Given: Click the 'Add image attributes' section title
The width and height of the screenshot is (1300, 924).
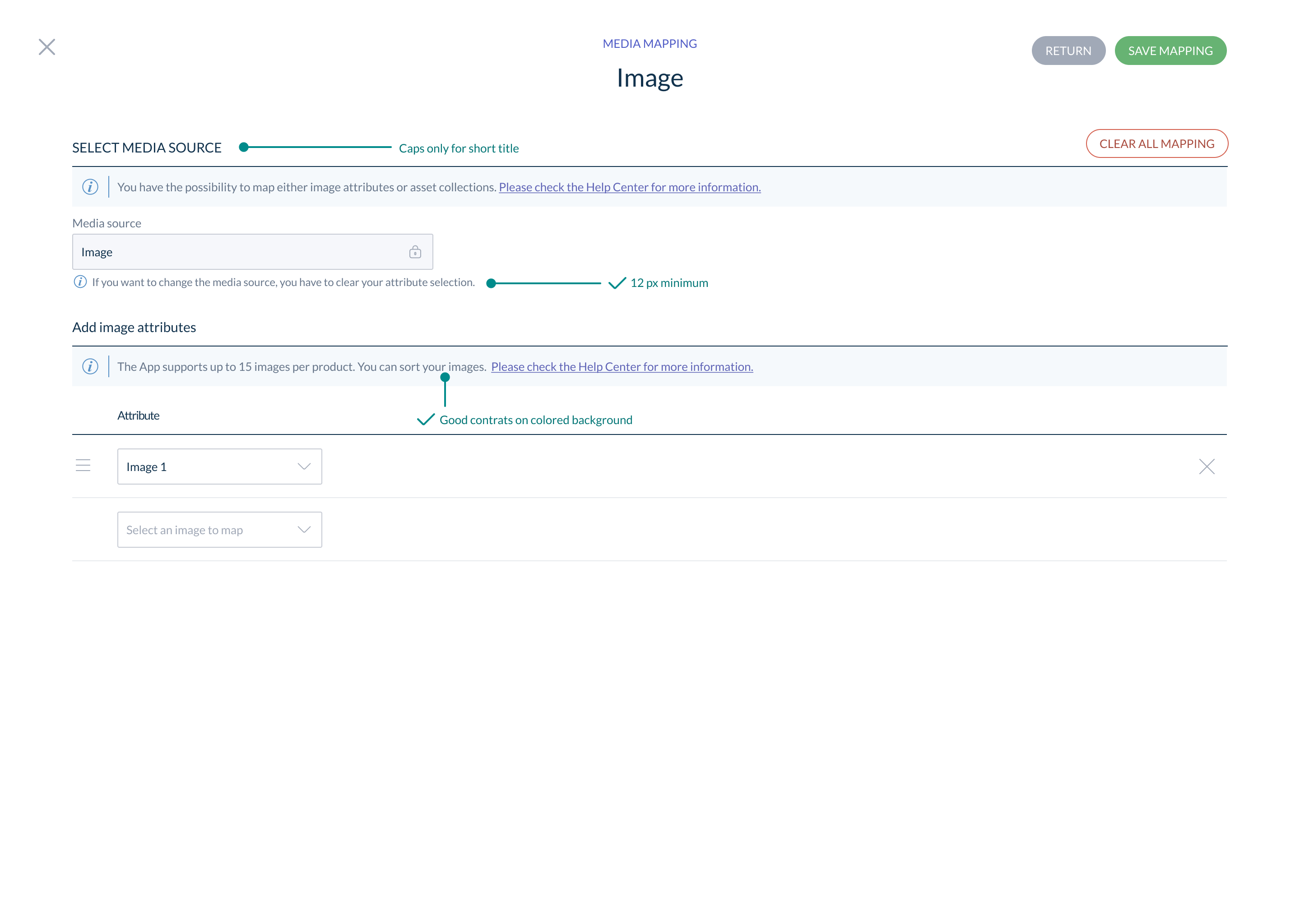Looking at the screenshot, I should [x=134, y=328].
